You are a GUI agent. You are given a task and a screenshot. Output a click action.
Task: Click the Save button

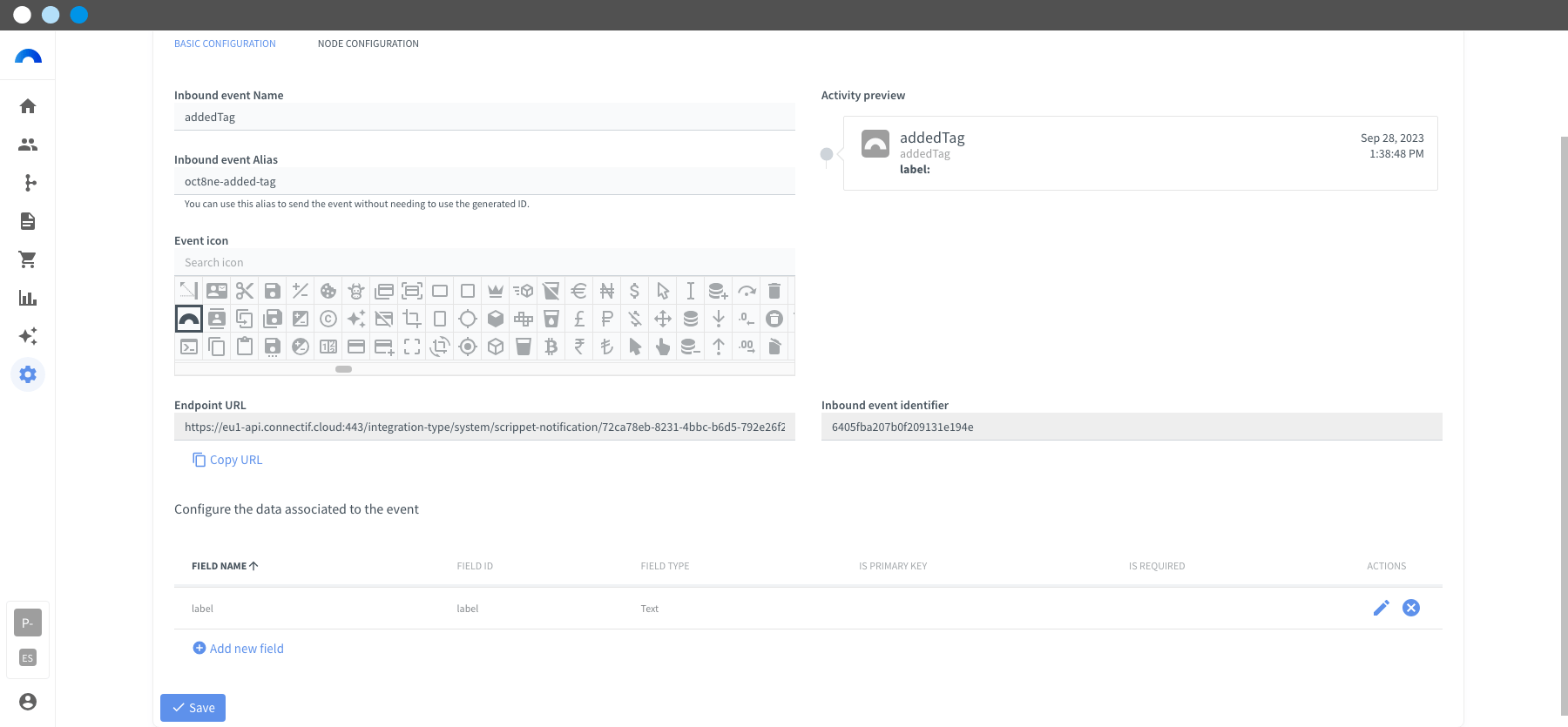[193, 708]
